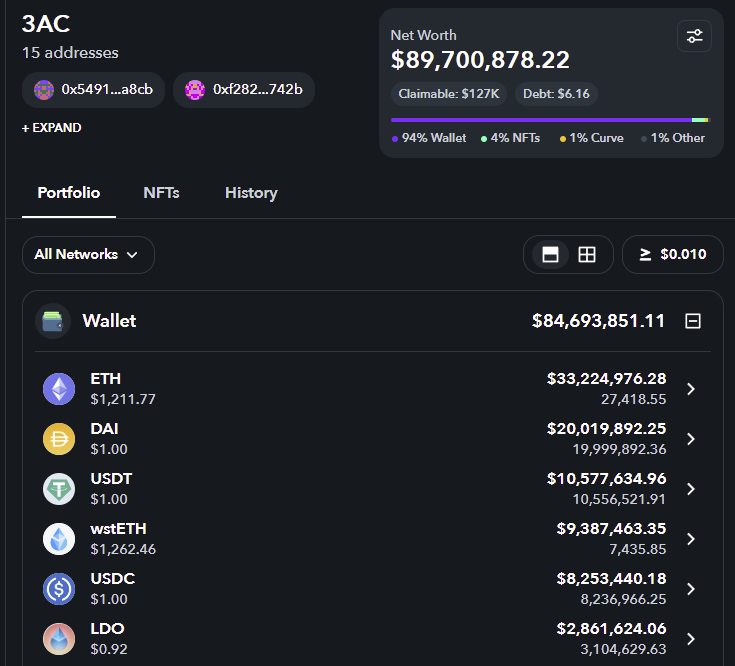Click the LDO value $2,861,624.06
The height and width of the screenshot is (666, 735).
(611, 629)
